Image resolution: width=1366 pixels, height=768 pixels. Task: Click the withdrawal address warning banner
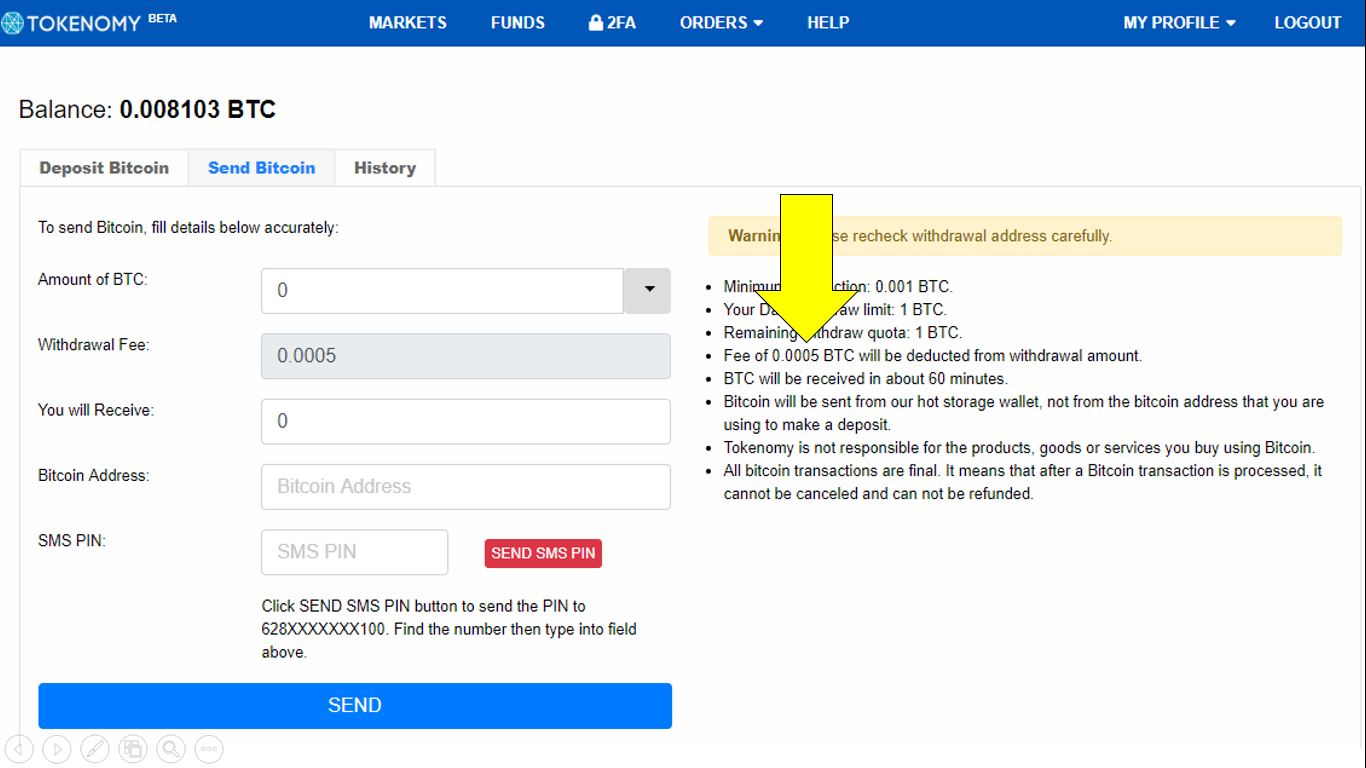click(x=1025, y=236)
